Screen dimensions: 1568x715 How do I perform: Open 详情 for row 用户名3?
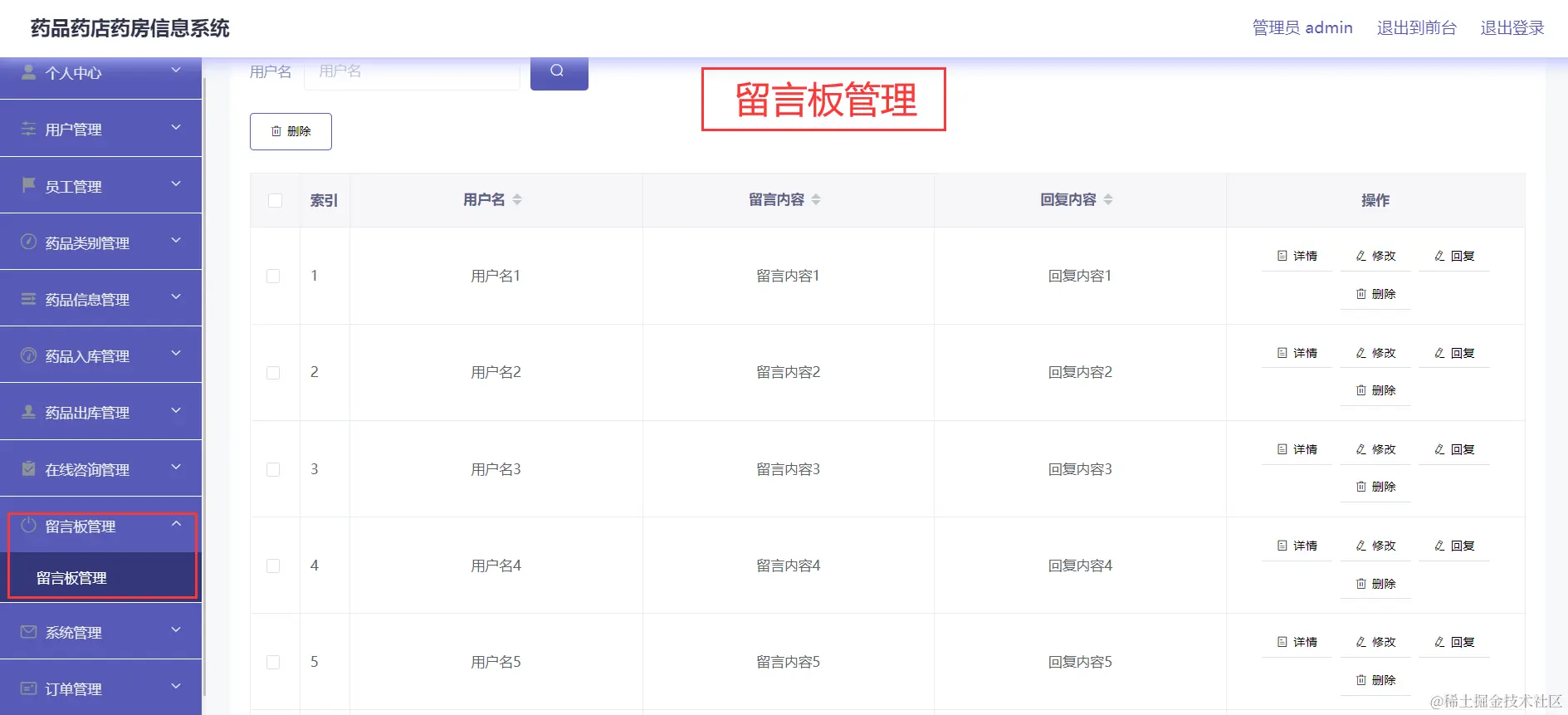click(x=1297, y=449)
